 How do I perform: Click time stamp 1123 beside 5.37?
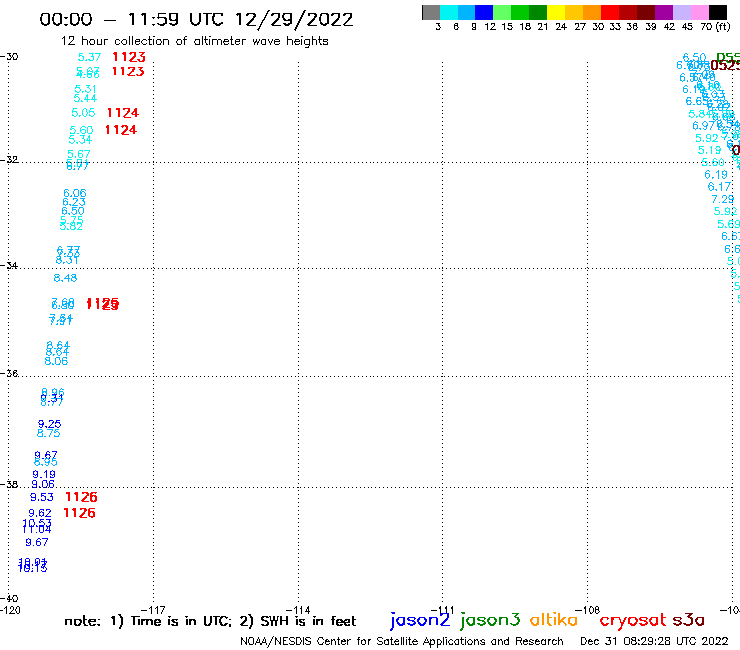[x=129, y=57]
